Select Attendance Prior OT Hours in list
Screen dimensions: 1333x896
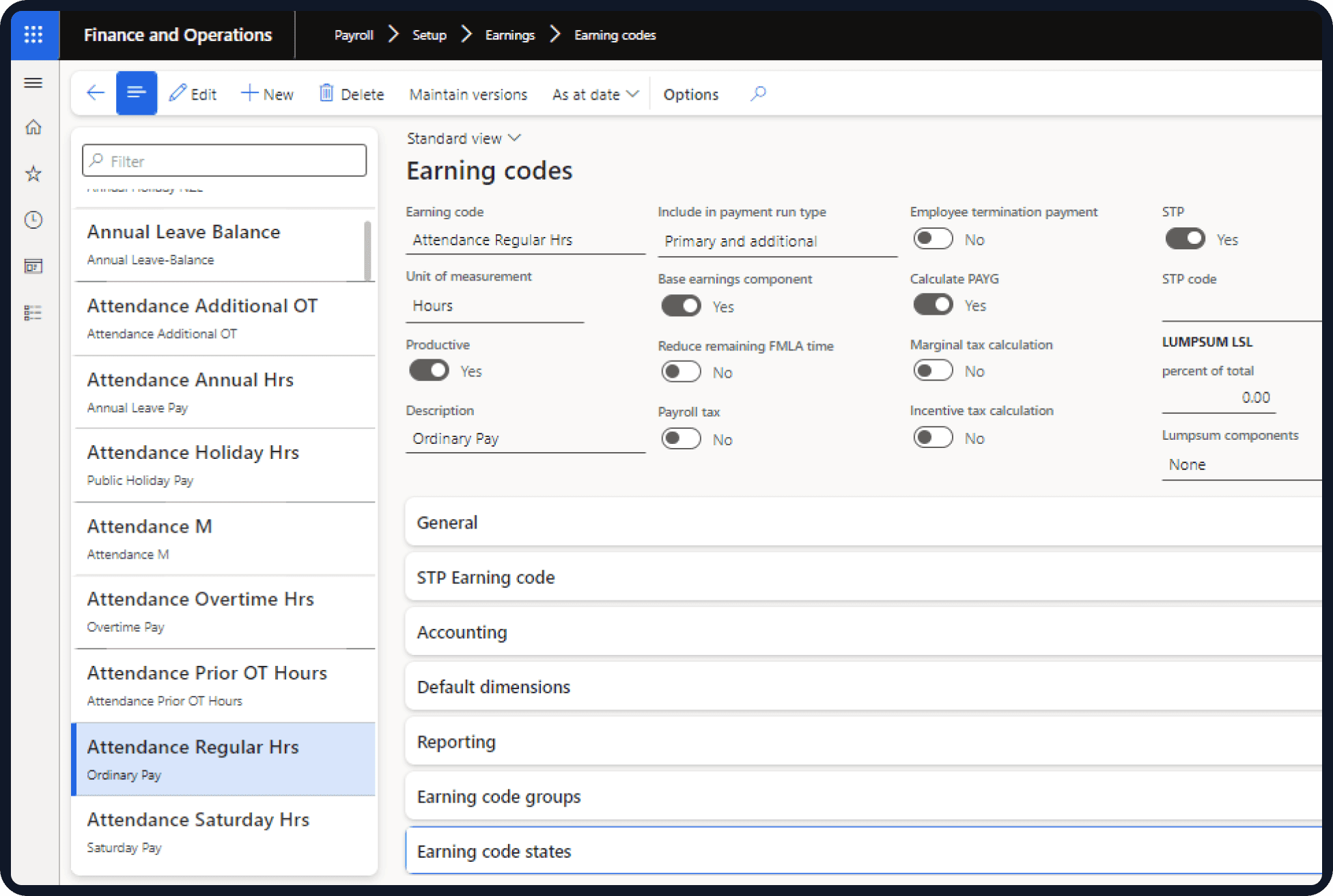(x=224, y=686)
